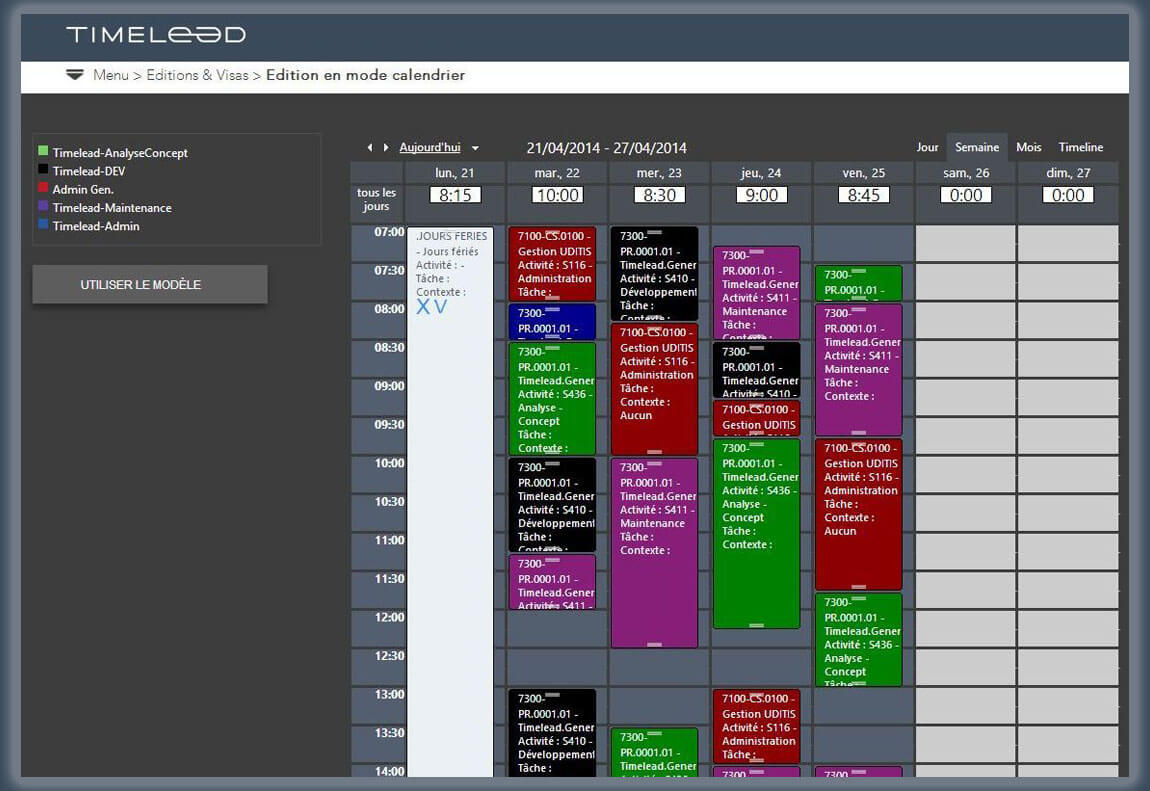
Task: Switch to Timeline view
Action: pyautogui.click(x=1080, y=147)
